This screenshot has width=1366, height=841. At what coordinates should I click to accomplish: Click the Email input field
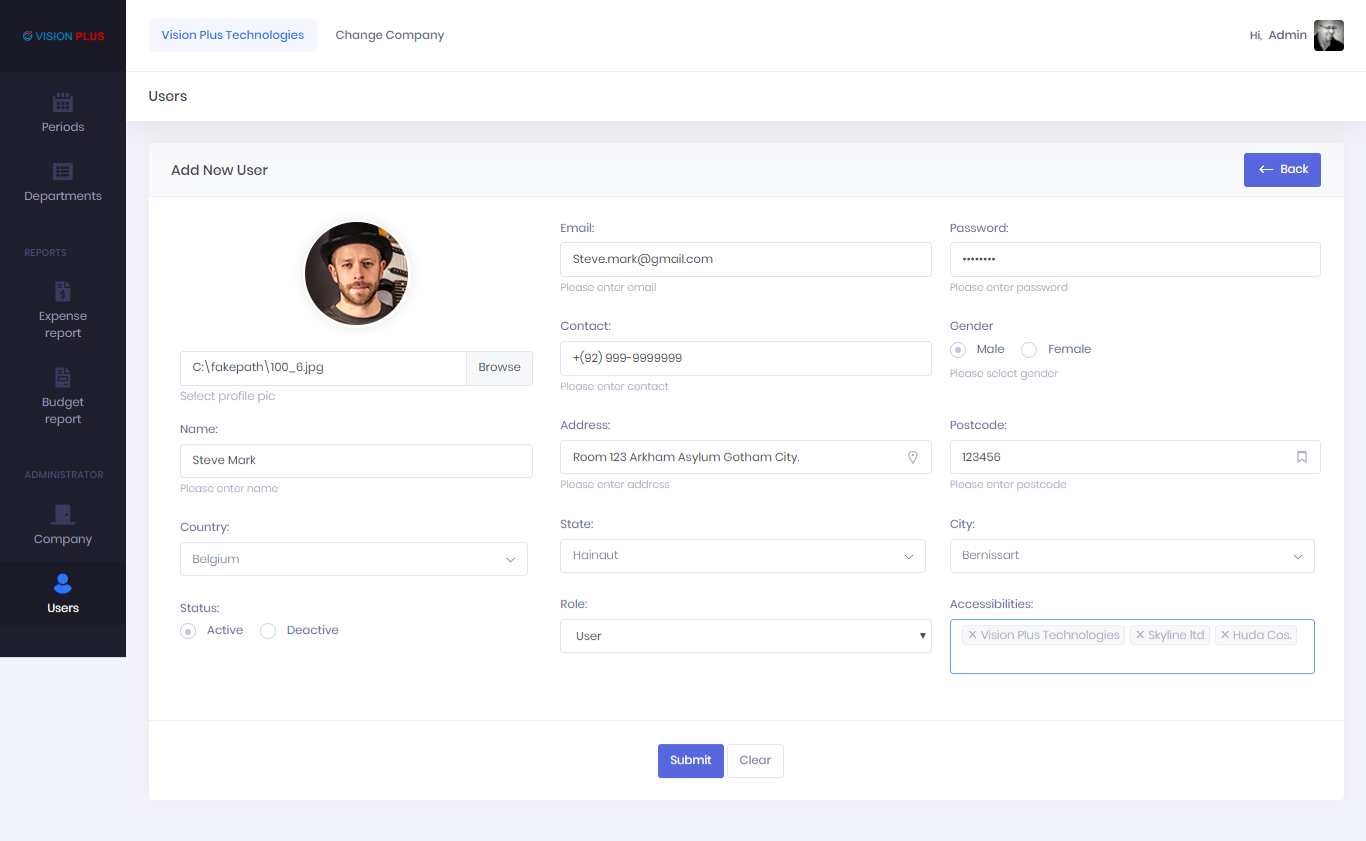745,259
